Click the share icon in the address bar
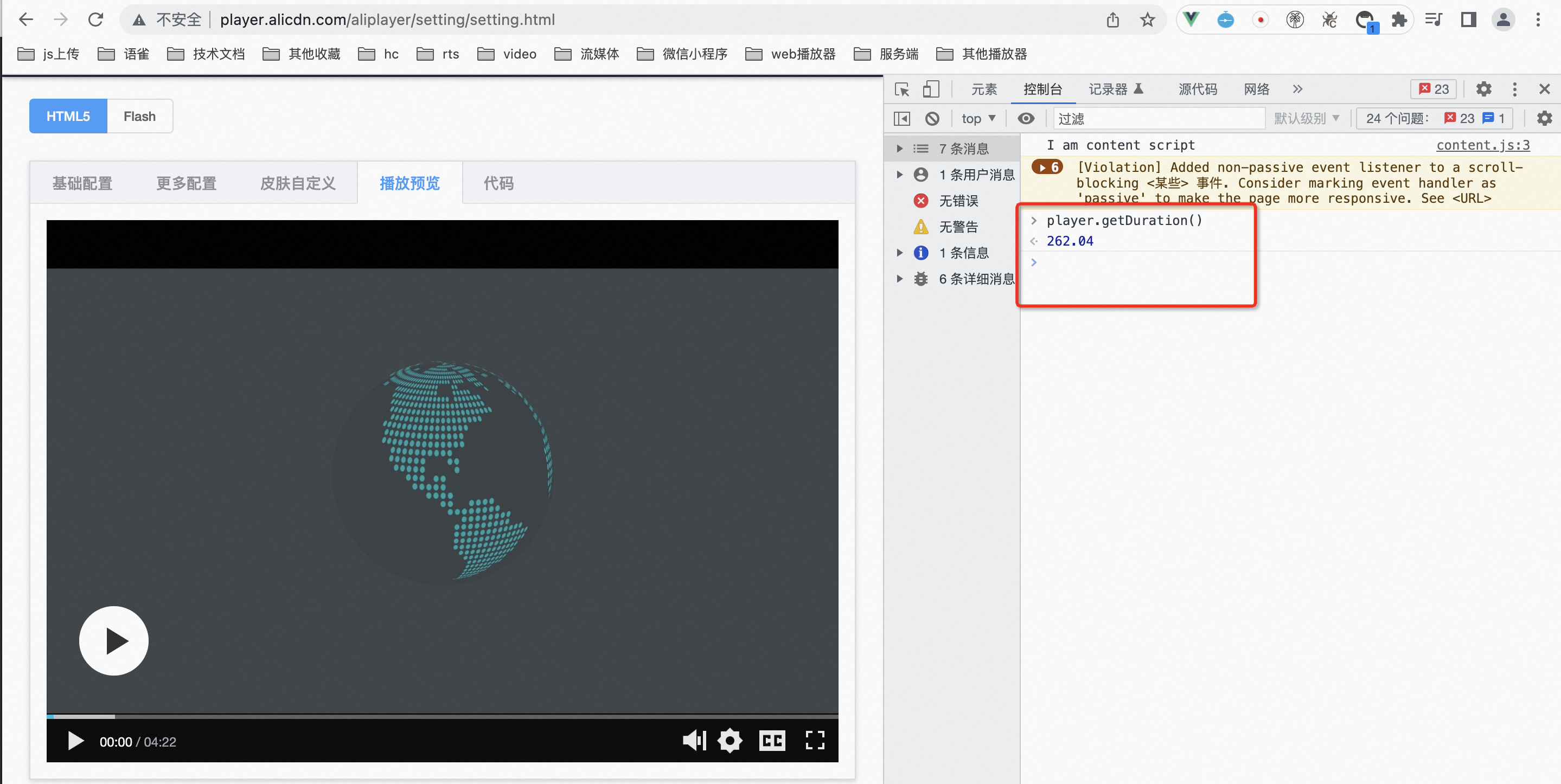The width and height of the screenshot is (1561, 784). 1112,20
